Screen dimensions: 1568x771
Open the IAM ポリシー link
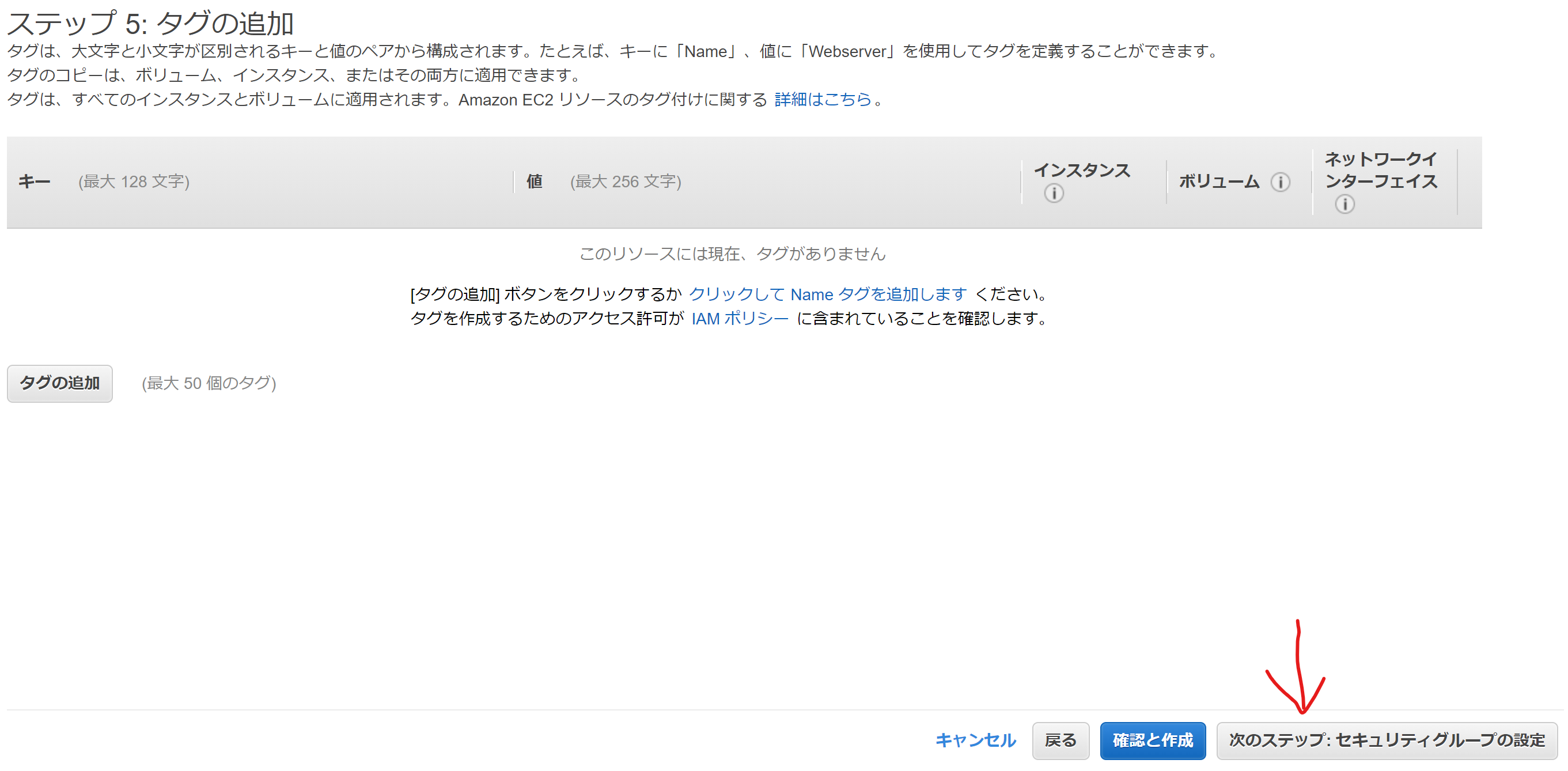click(740, 318)
